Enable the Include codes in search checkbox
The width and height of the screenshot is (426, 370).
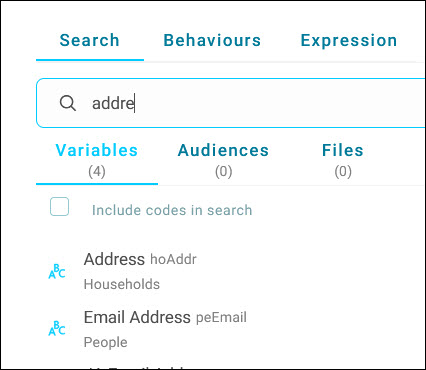click(59, 207)
